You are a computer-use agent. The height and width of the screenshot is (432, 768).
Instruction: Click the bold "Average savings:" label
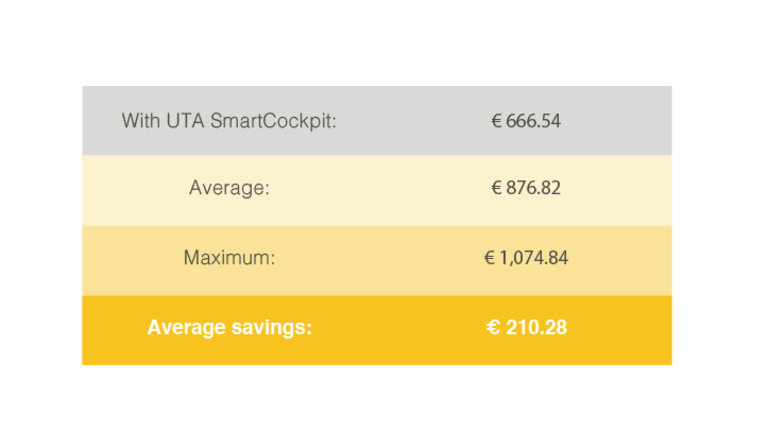[x=229, y=327]
